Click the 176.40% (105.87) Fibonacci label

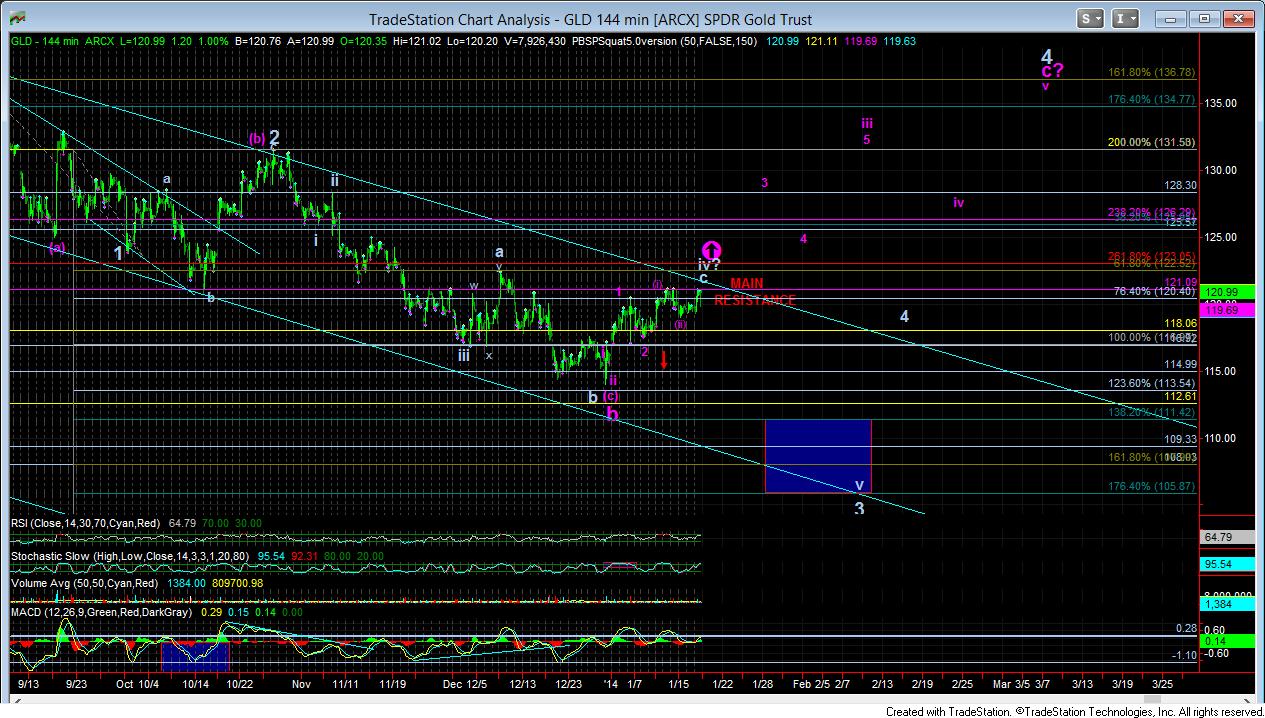pos(1152,487)
